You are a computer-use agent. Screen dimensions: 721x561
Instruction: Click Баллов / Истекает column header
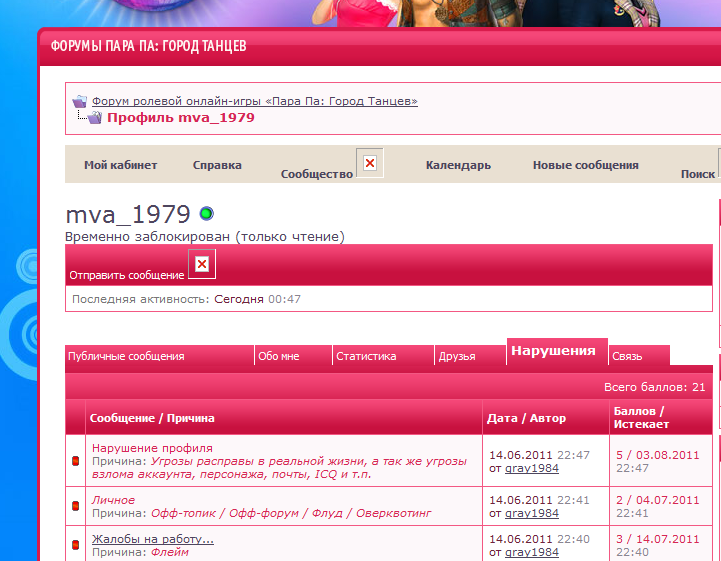[641, 418]
